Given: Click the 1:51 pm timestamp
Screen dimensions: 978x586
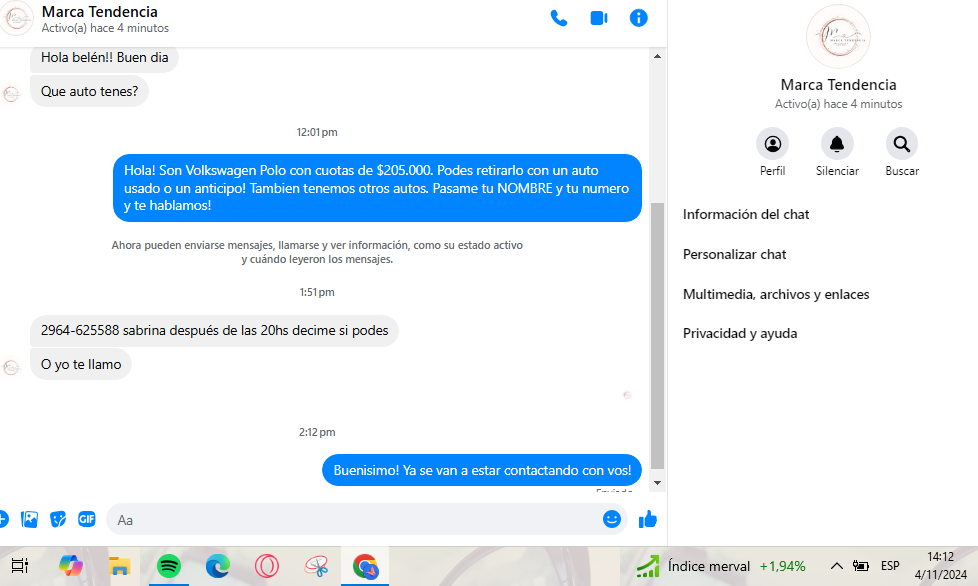Looking at the screenshot, I should 317,292.
